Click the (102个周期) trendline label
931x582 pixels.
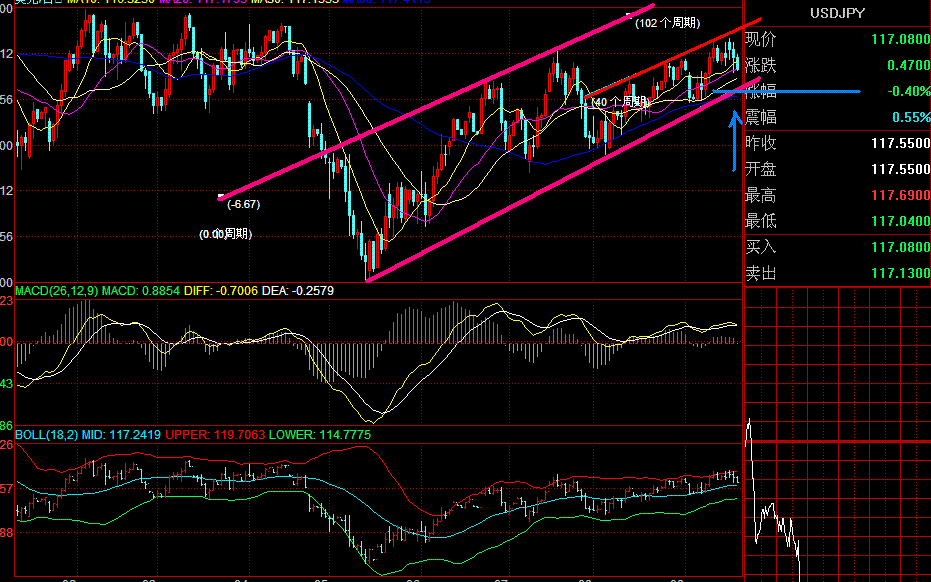tap(667, 23)
